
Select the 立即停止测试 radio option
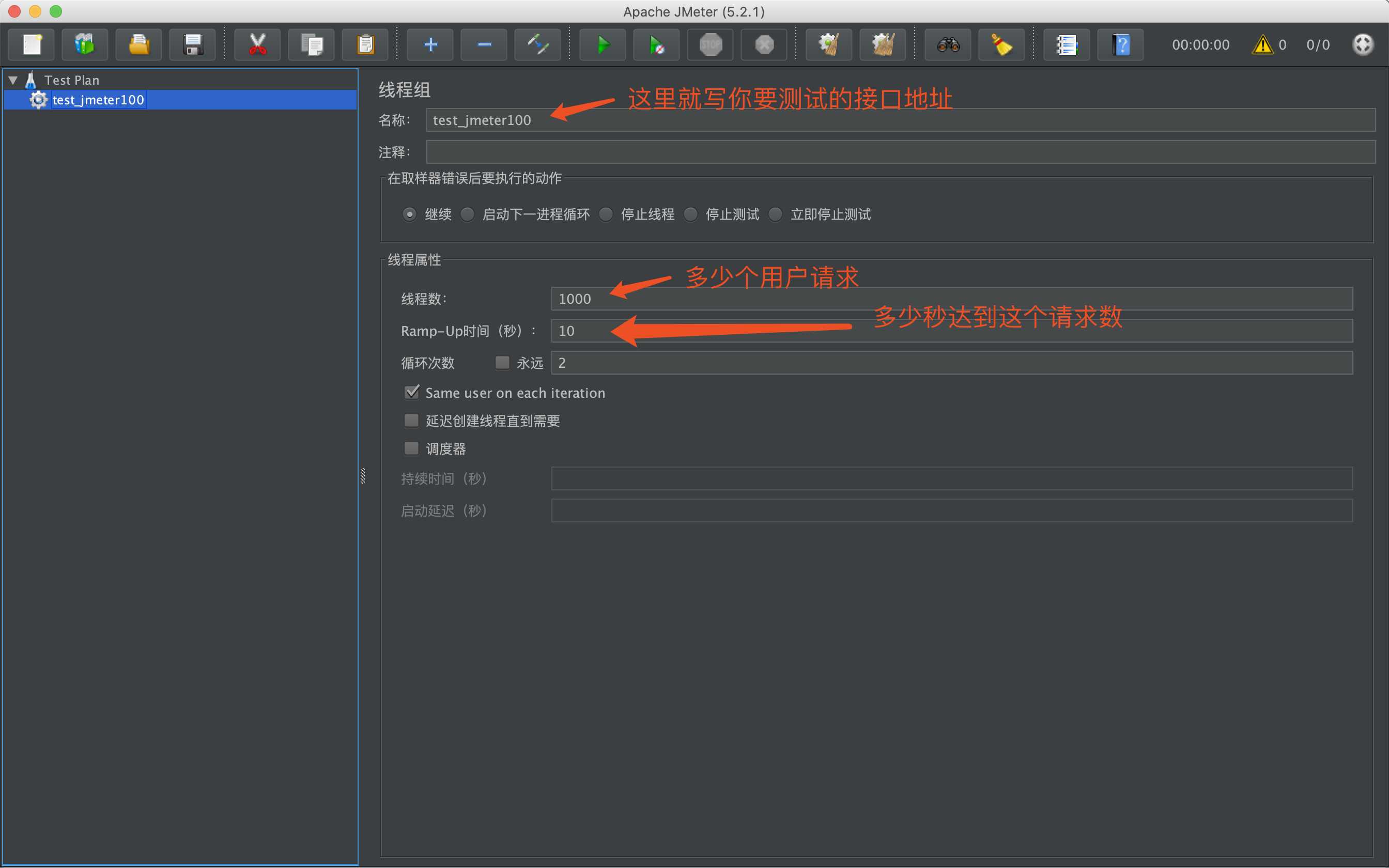(x=776, y=214)
